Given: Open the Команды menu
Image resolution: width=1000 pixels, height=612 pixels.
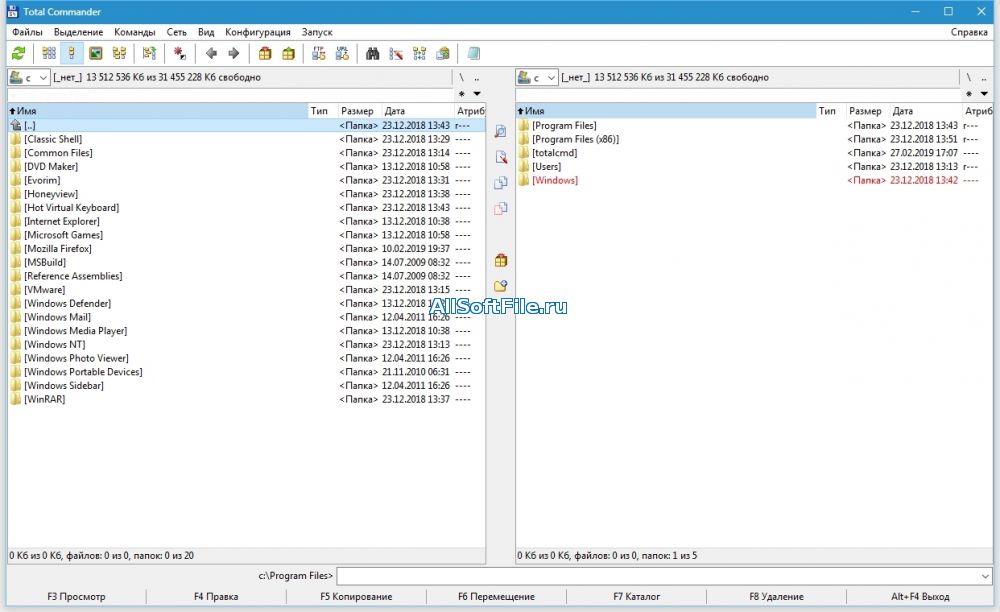Looking at the screenshot, I should tap(135, 32).
